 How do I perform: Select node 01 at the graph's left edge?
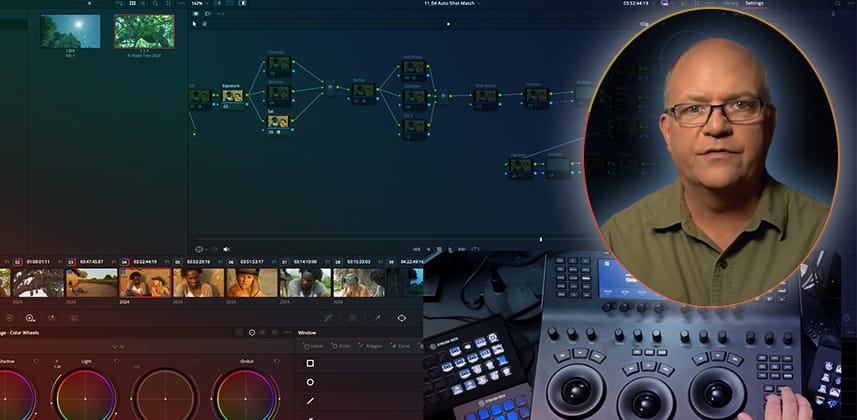tap(200, 96)
